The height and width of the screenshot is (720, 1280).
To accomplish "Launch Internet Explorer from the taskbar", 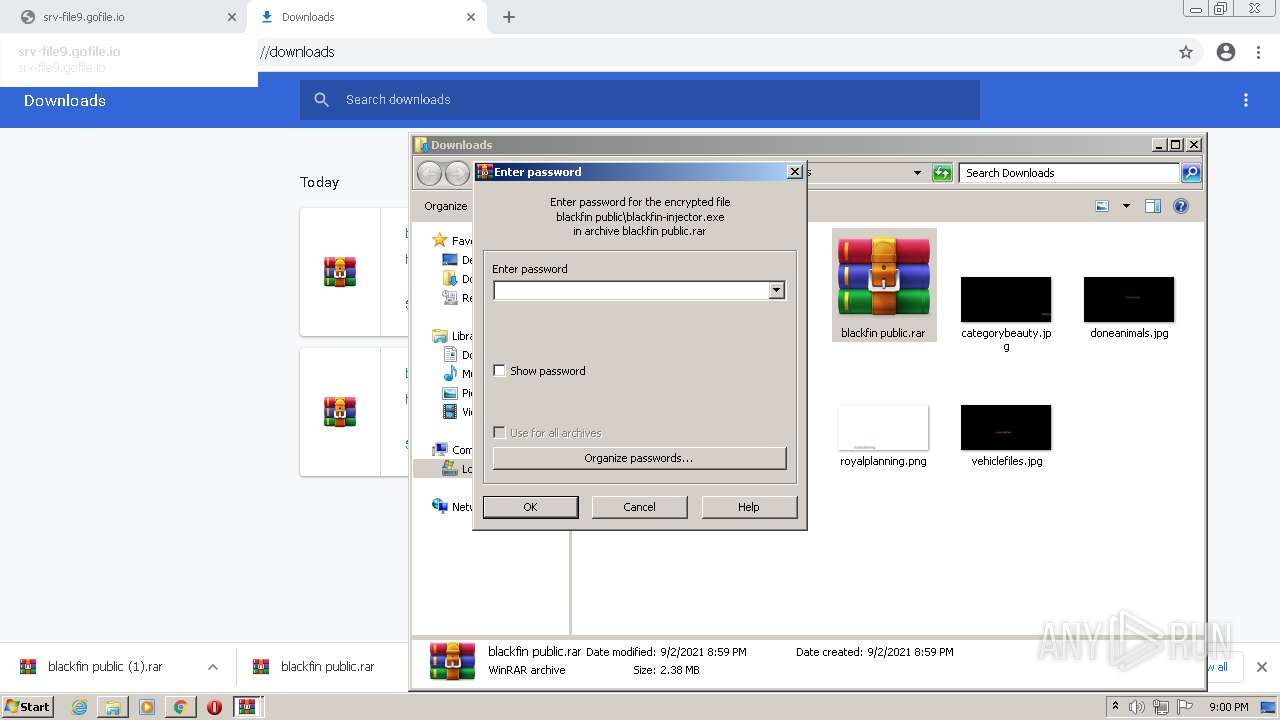I will [79, 707].
